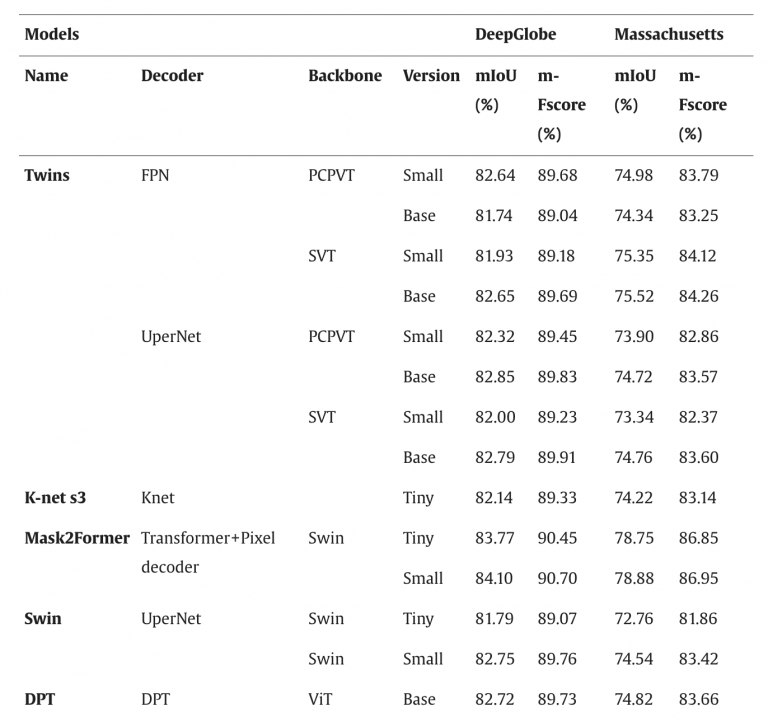Screen dimensions: 768x721
Task: Click the Version column header
Action: (431, 75)
